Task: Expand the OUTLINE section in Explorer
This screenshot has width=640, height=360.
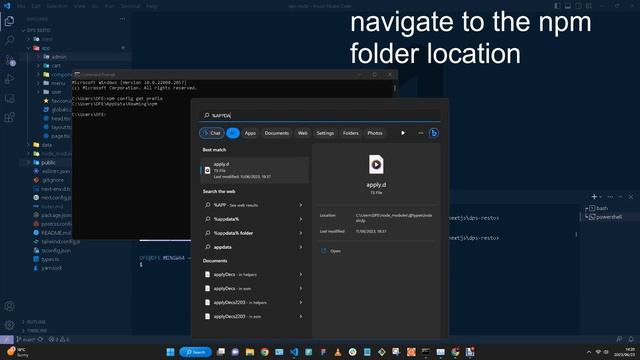Action: point(36,322)
